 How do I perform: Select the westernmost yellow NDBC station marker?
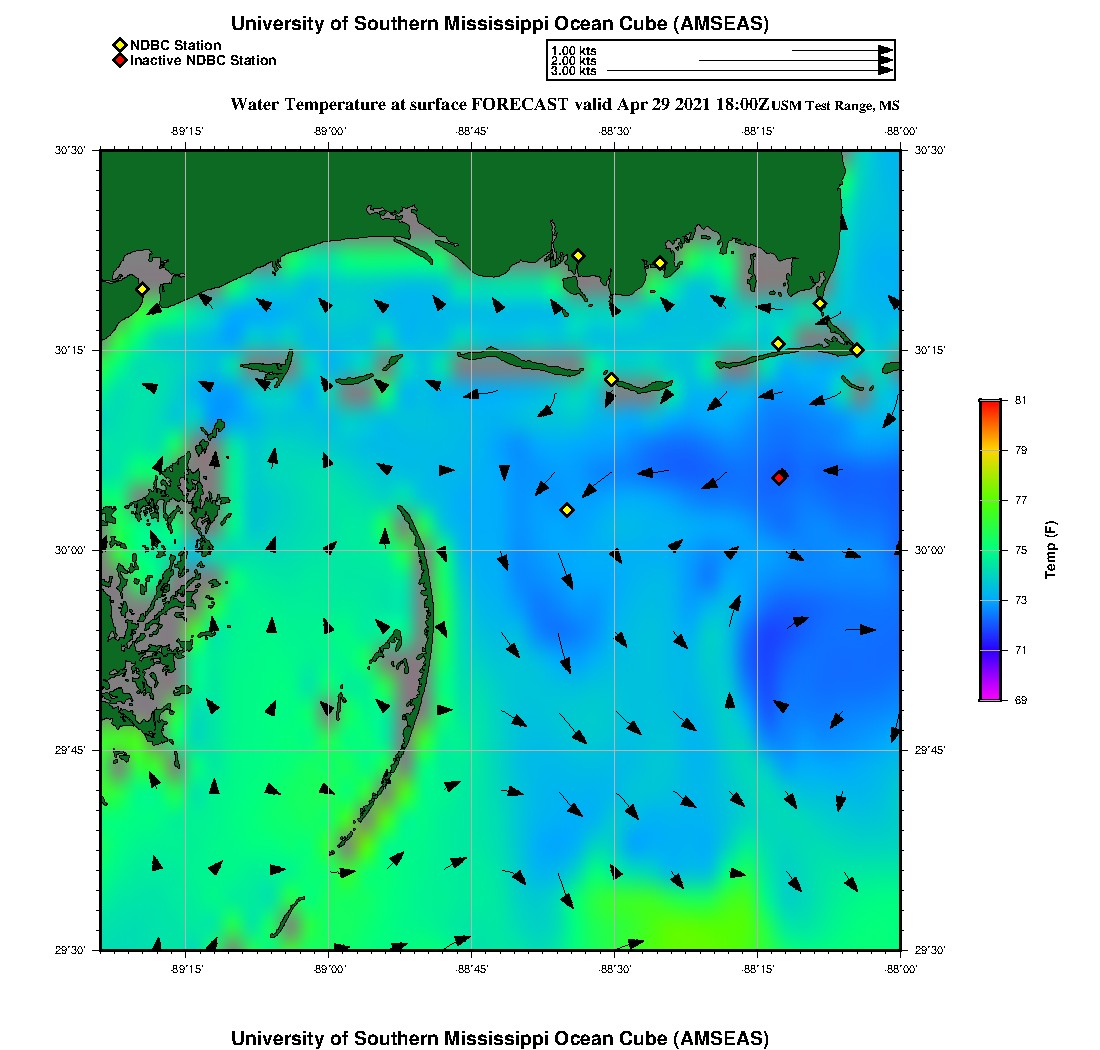[142, 289]
